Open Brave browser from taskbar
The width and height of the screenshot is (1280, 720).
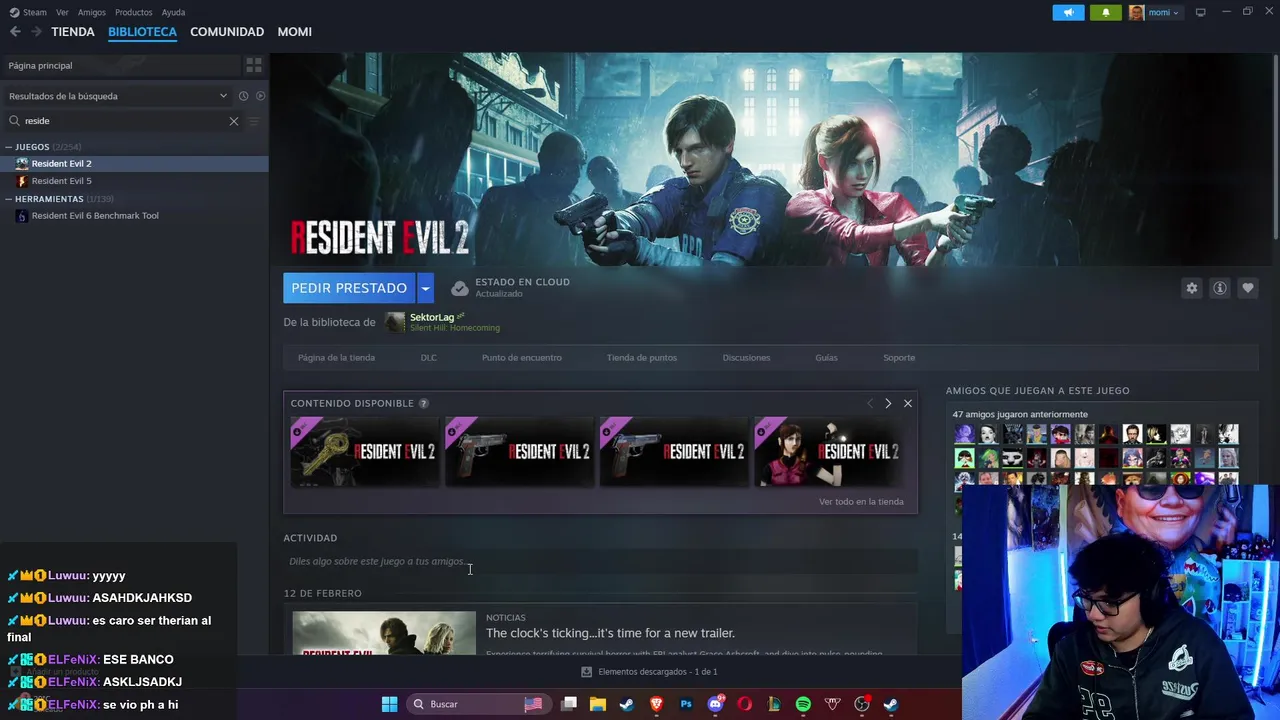click(x=657, y=704)
